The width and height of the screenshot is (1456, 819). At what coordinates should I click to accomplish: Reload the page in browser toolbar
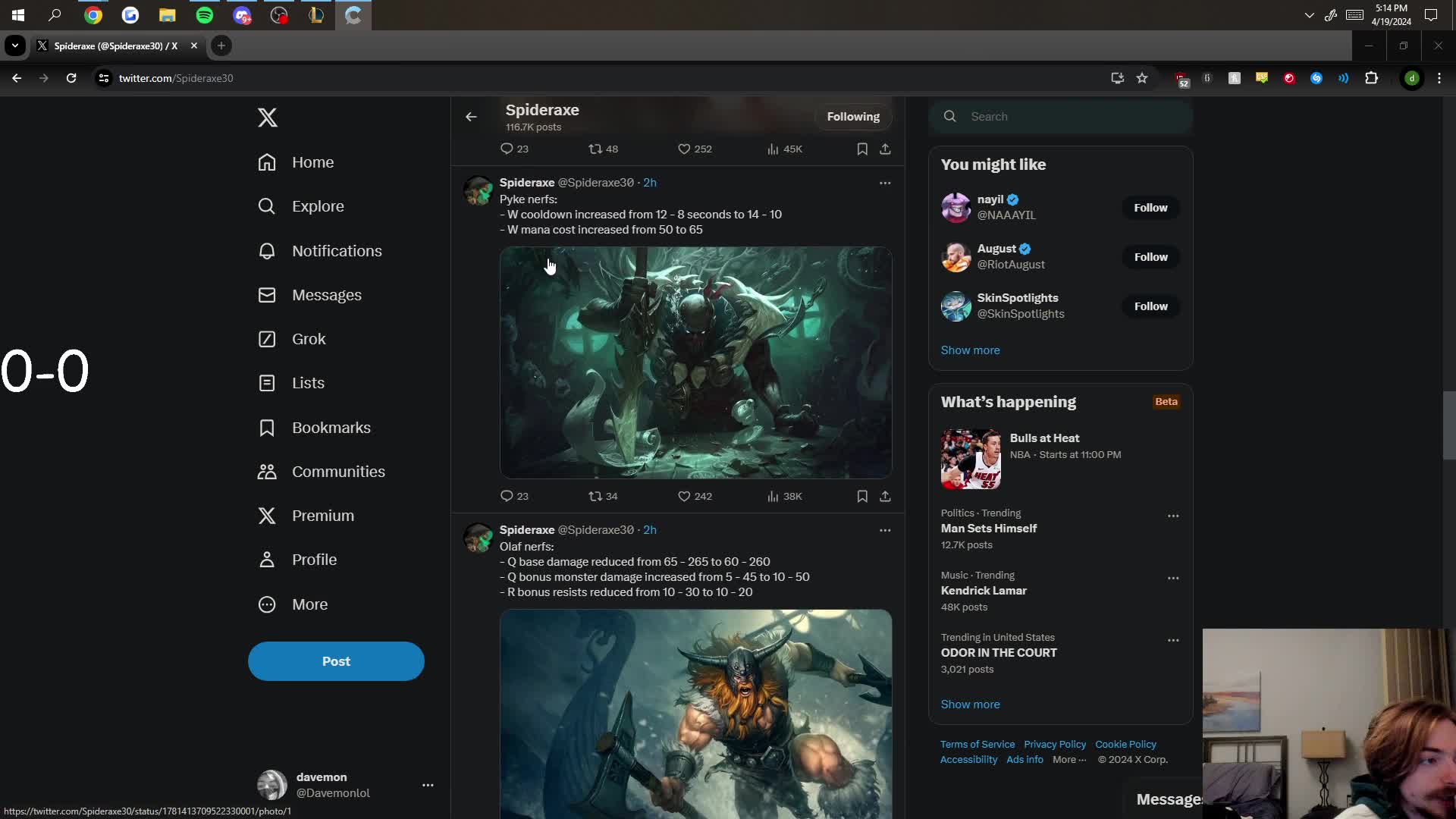[x=71, y=78]
